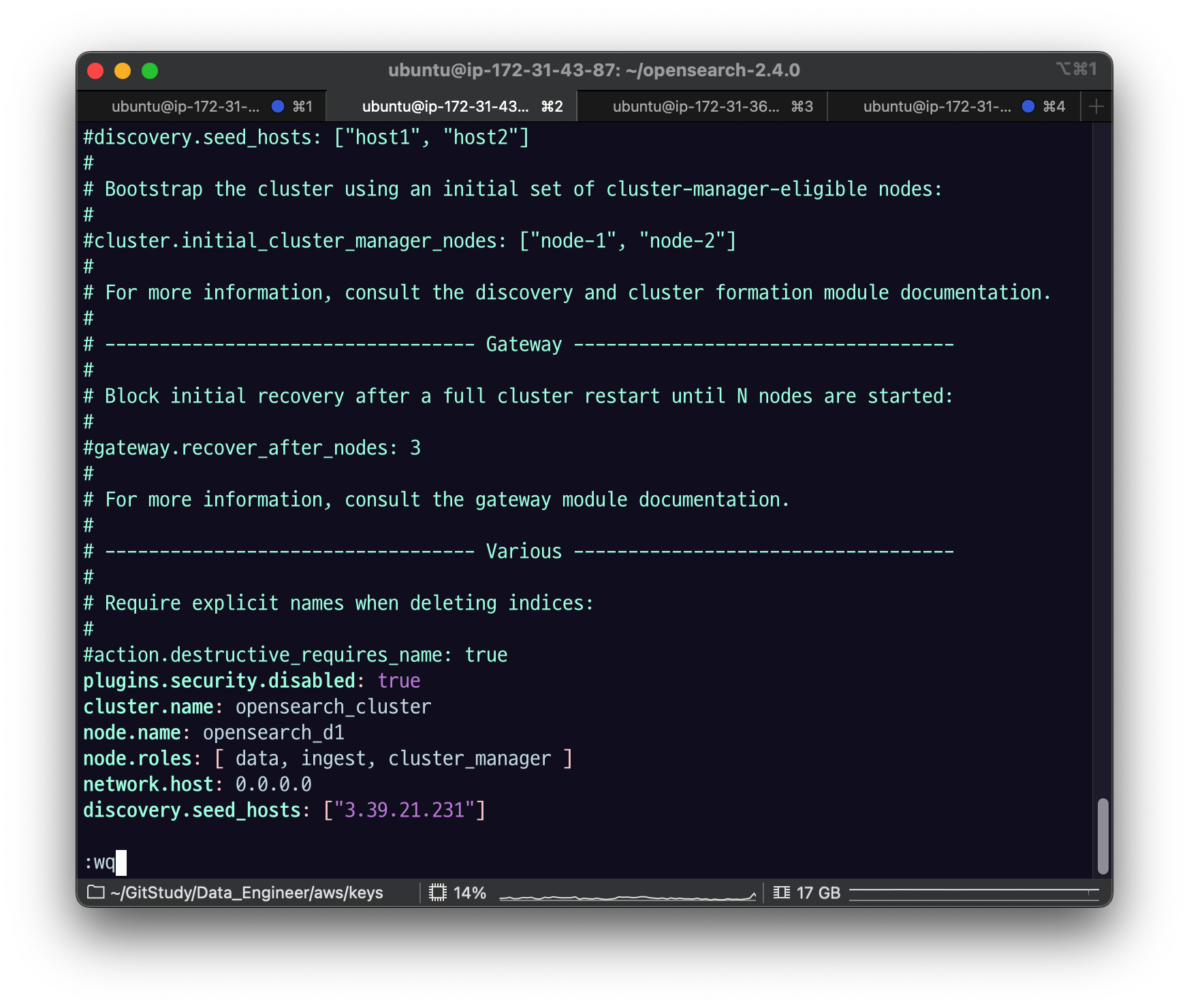The width and height of the screenshot is (1189, 1008).
Task: Click the seed host IP "3.39.21.231"
Action: pos(405,810)
